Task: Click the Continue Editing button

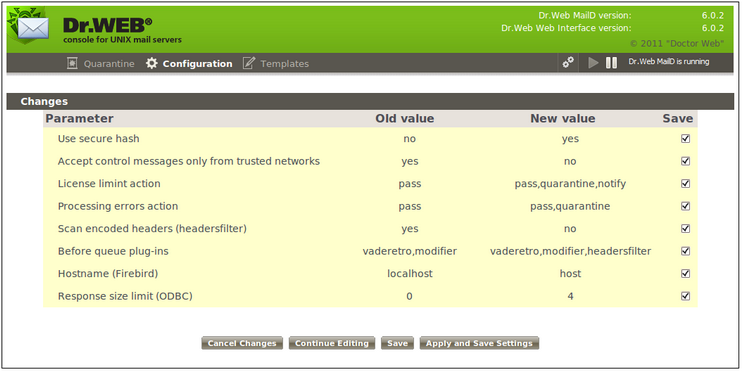Action: [332, 343]
